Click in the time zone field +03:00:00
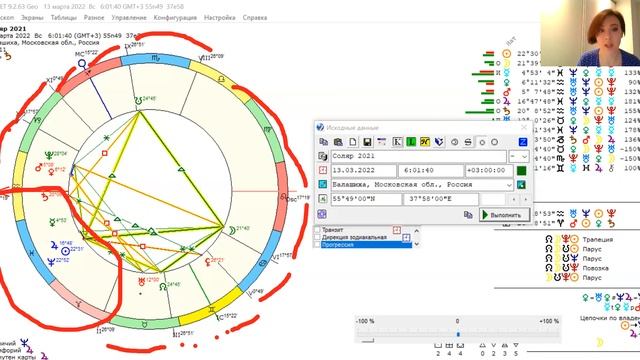The height and width of the screenshot is (360, 640). point(489,171)
